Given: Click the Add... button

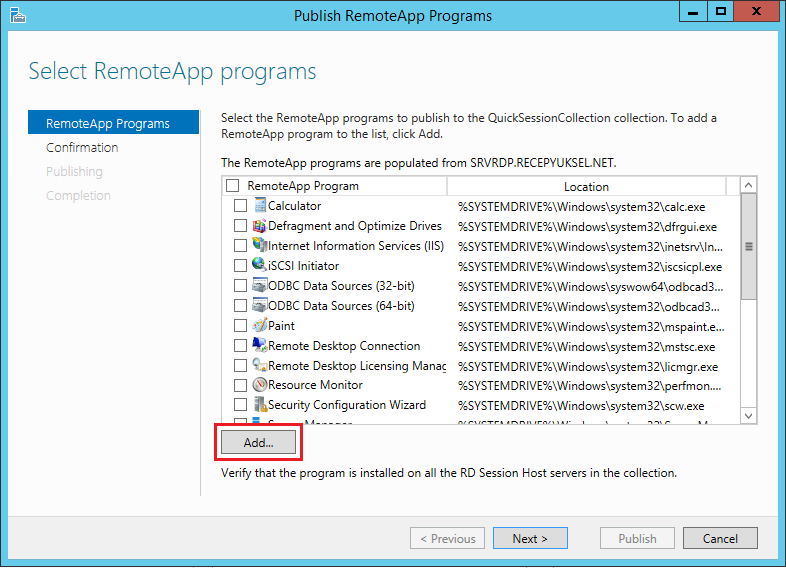Looking at the screenshot, I should (x=258, y=442).
